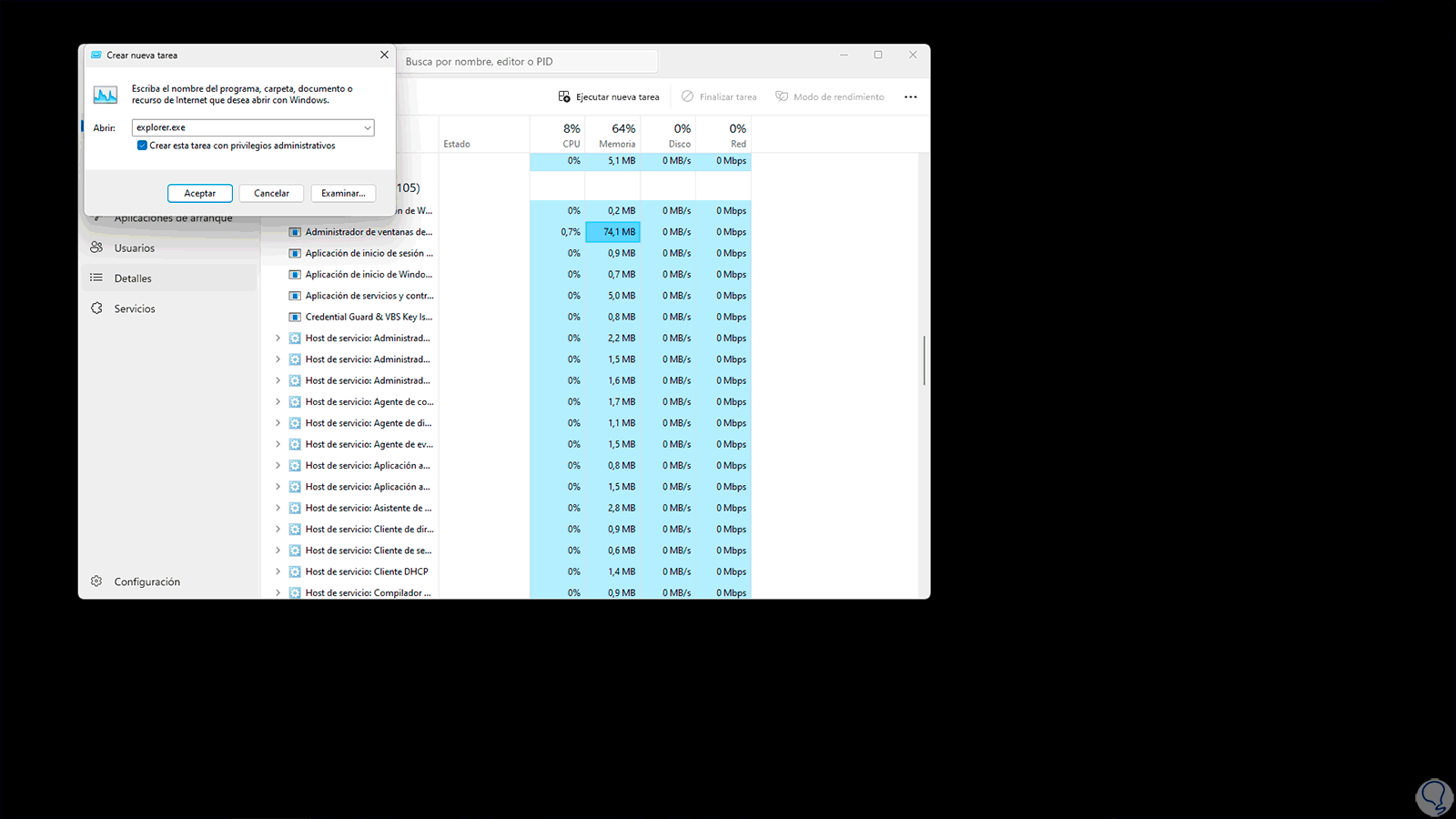This screenshot has height=819, width=1456.
Task: Select Aplicación de inicio de sesión name text
Action: tap(369, 253)
